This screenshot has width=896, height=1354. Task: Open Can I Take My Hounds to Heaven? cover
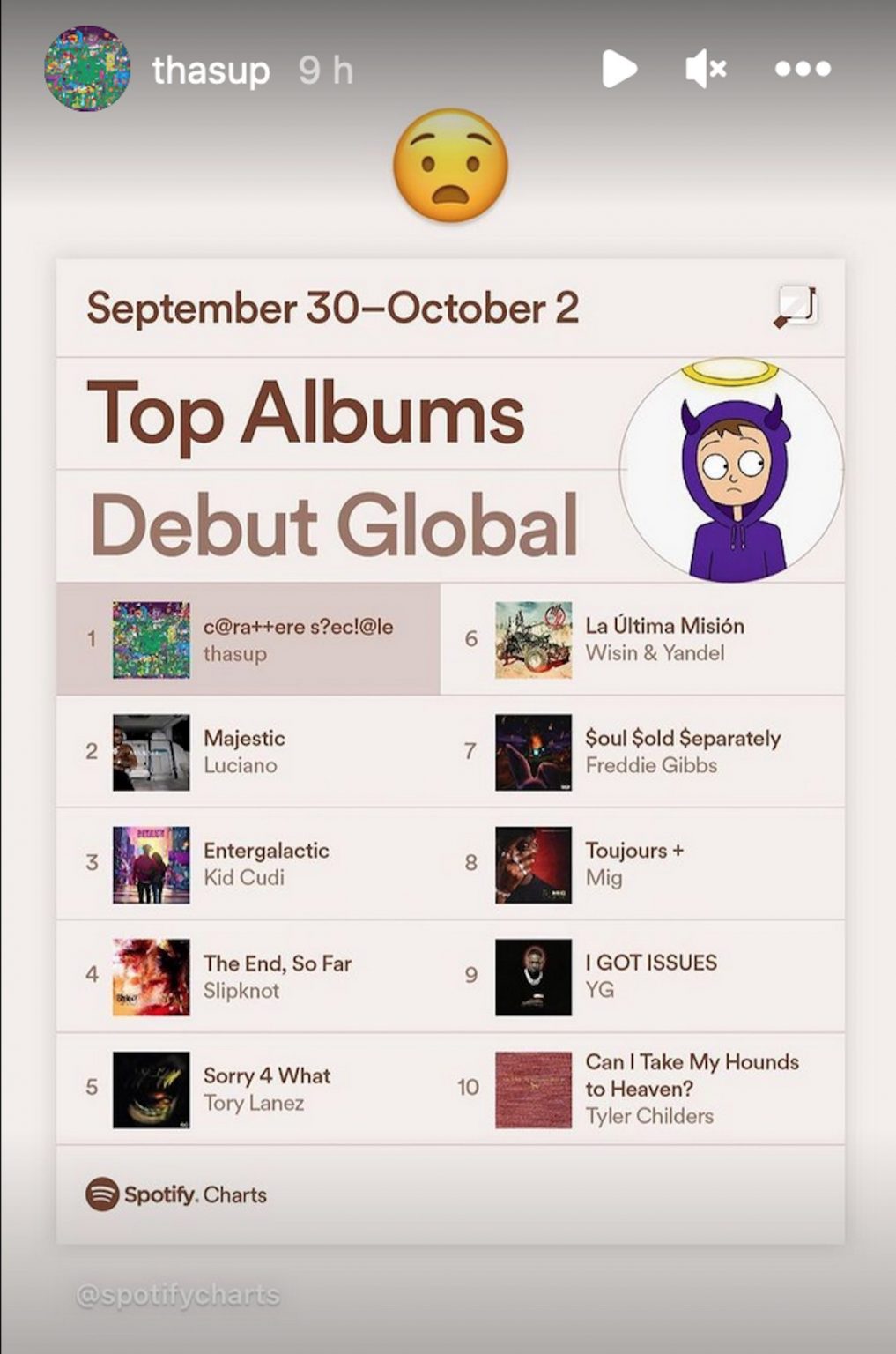coord(533,1090)
